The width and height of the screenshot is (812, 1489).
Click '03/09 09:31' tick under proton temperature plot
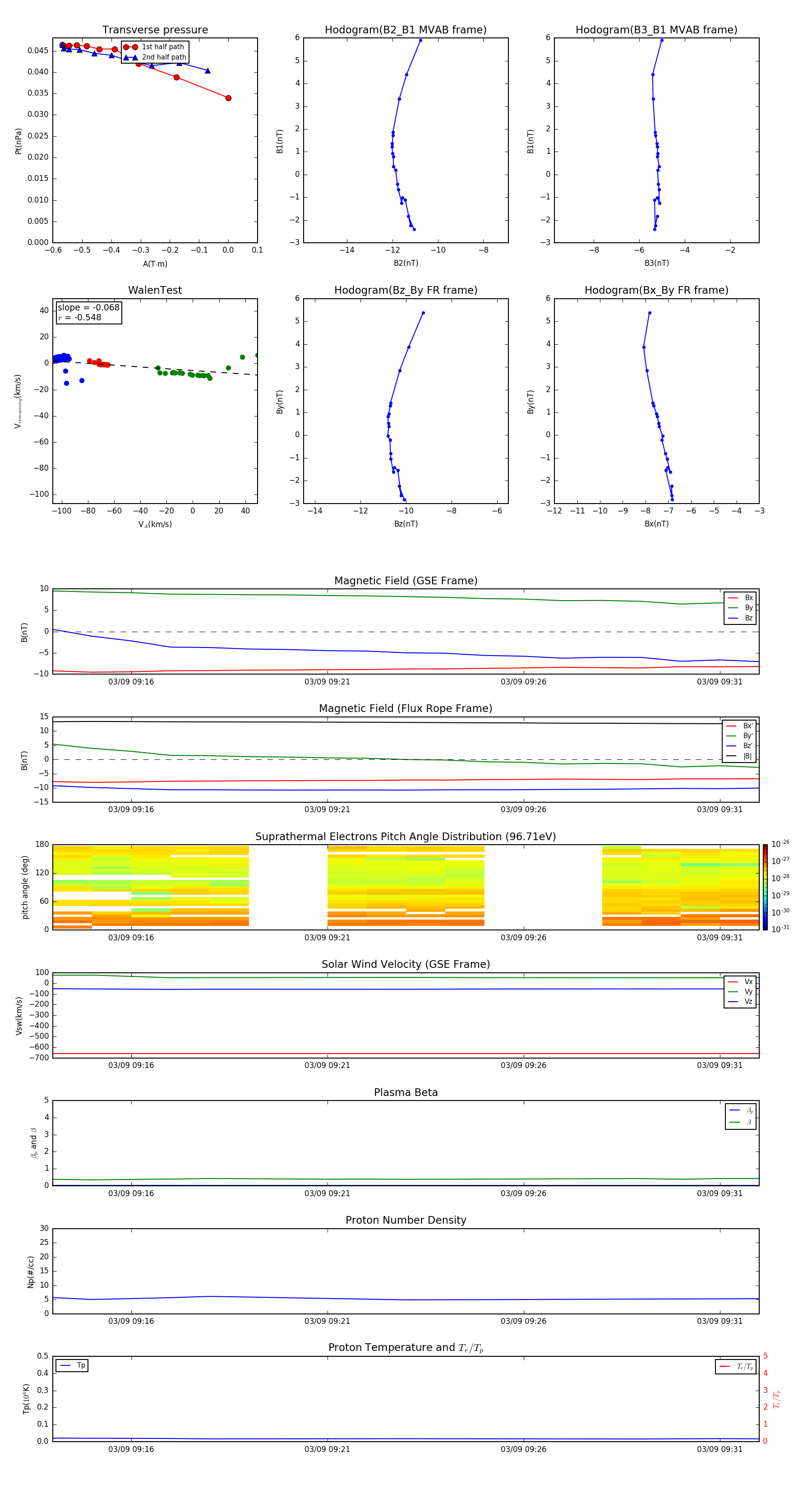(720, 1449)
